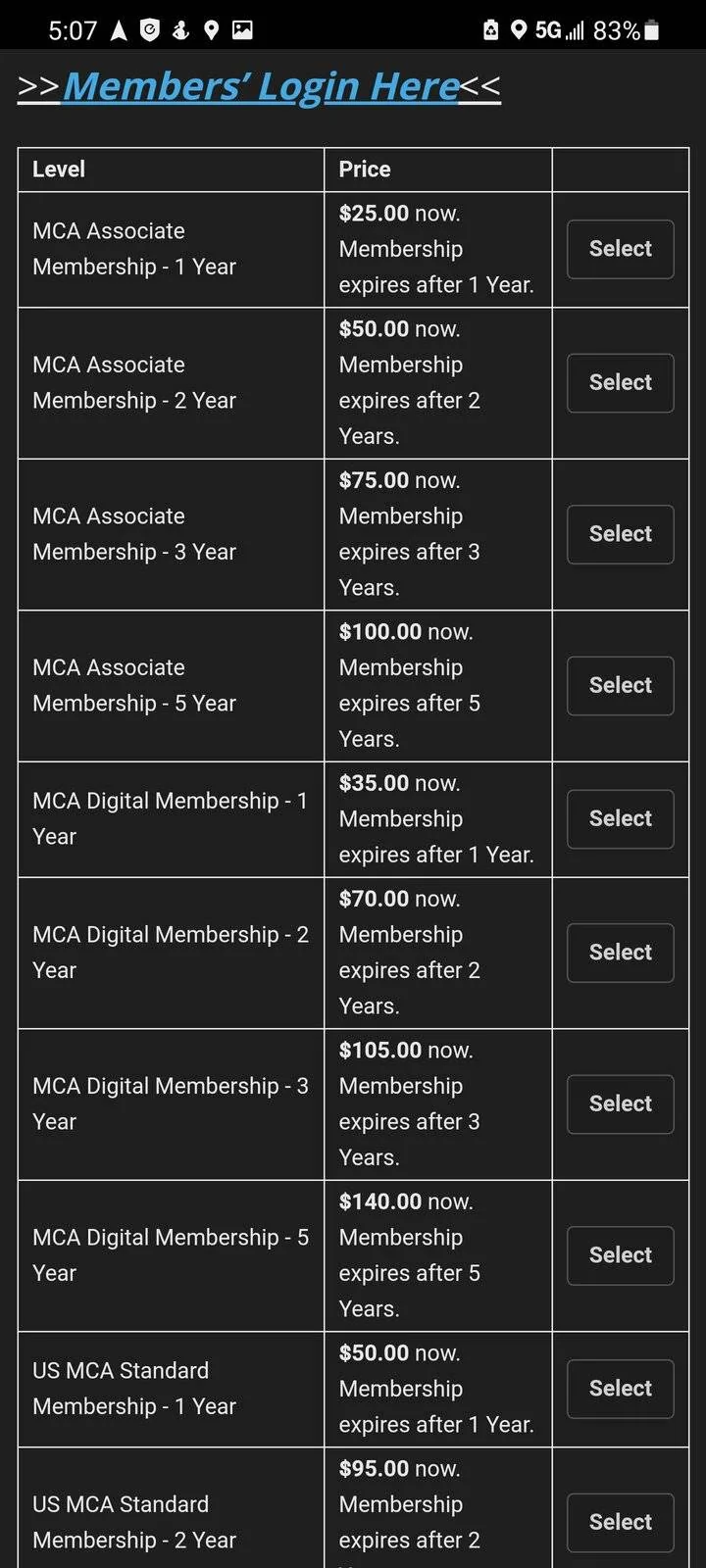Tap the 5:07 clock in status bar

coord(73,30)
